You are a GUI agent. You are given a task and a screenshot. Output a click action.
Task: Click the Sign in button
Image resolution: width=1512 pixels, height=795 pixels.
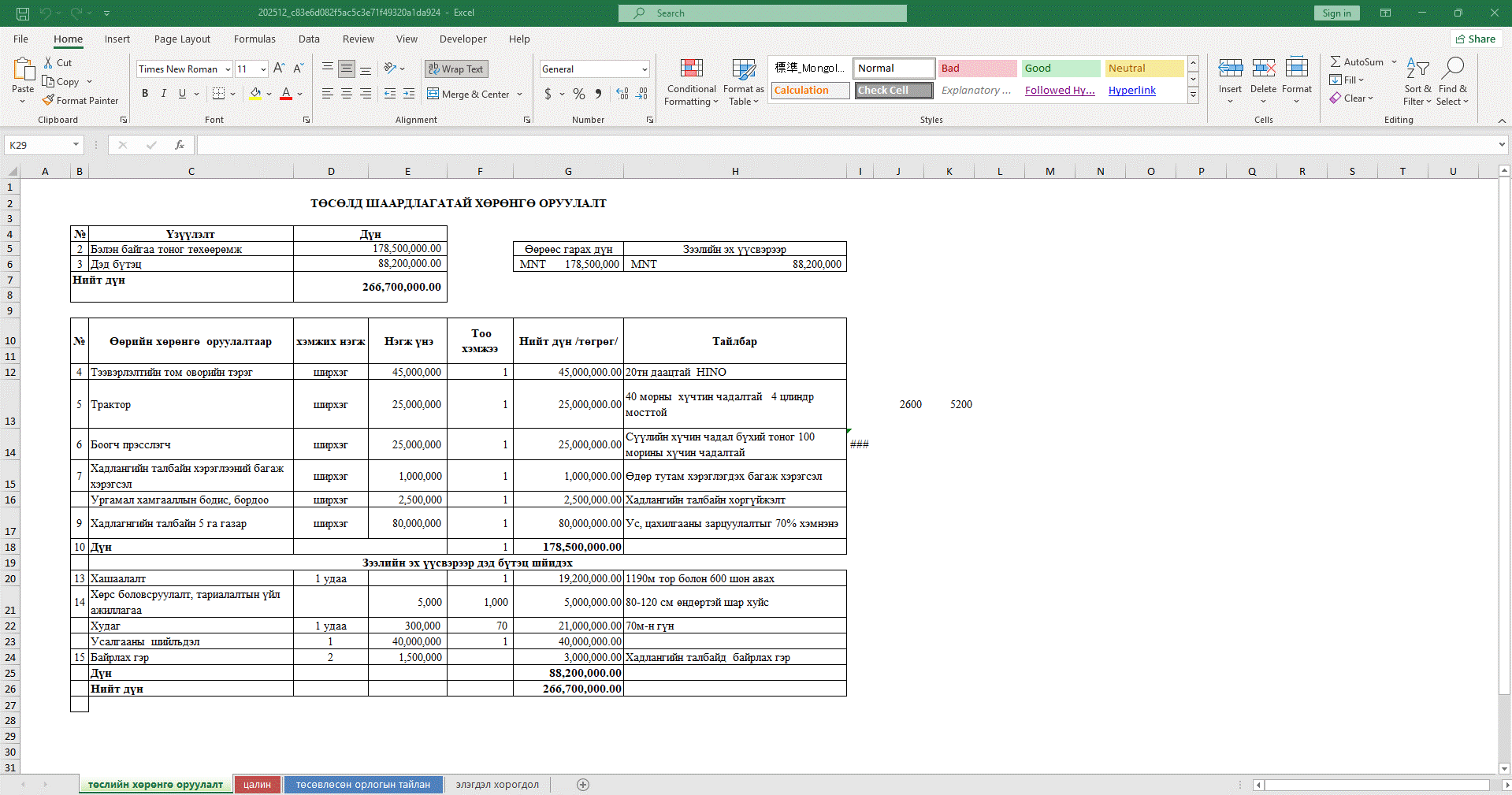1336,13
